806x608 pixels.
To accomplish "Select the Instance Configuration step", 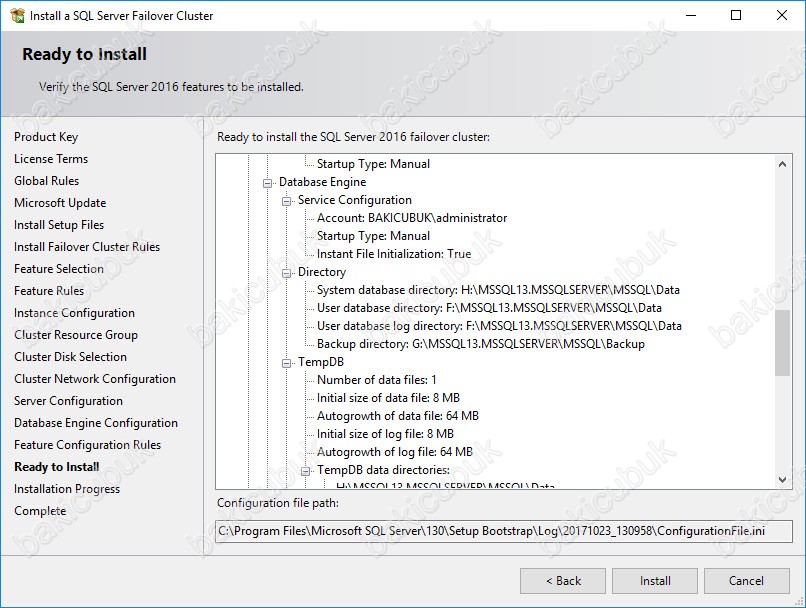I will point(75,313).
